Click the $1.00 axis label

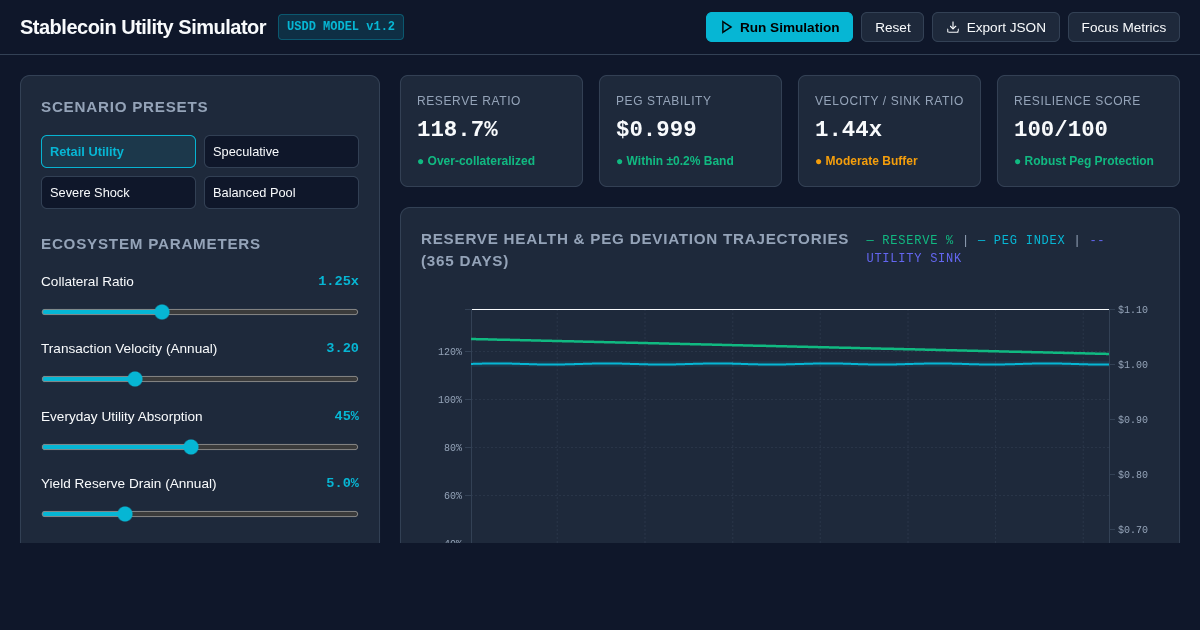coord(1133,365)
